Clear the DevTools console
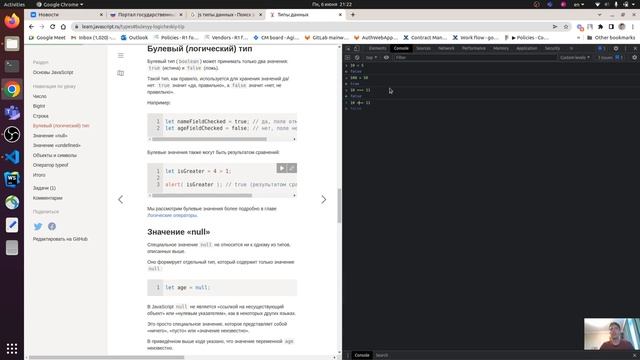Screen dimensions: 640x360 357,58
